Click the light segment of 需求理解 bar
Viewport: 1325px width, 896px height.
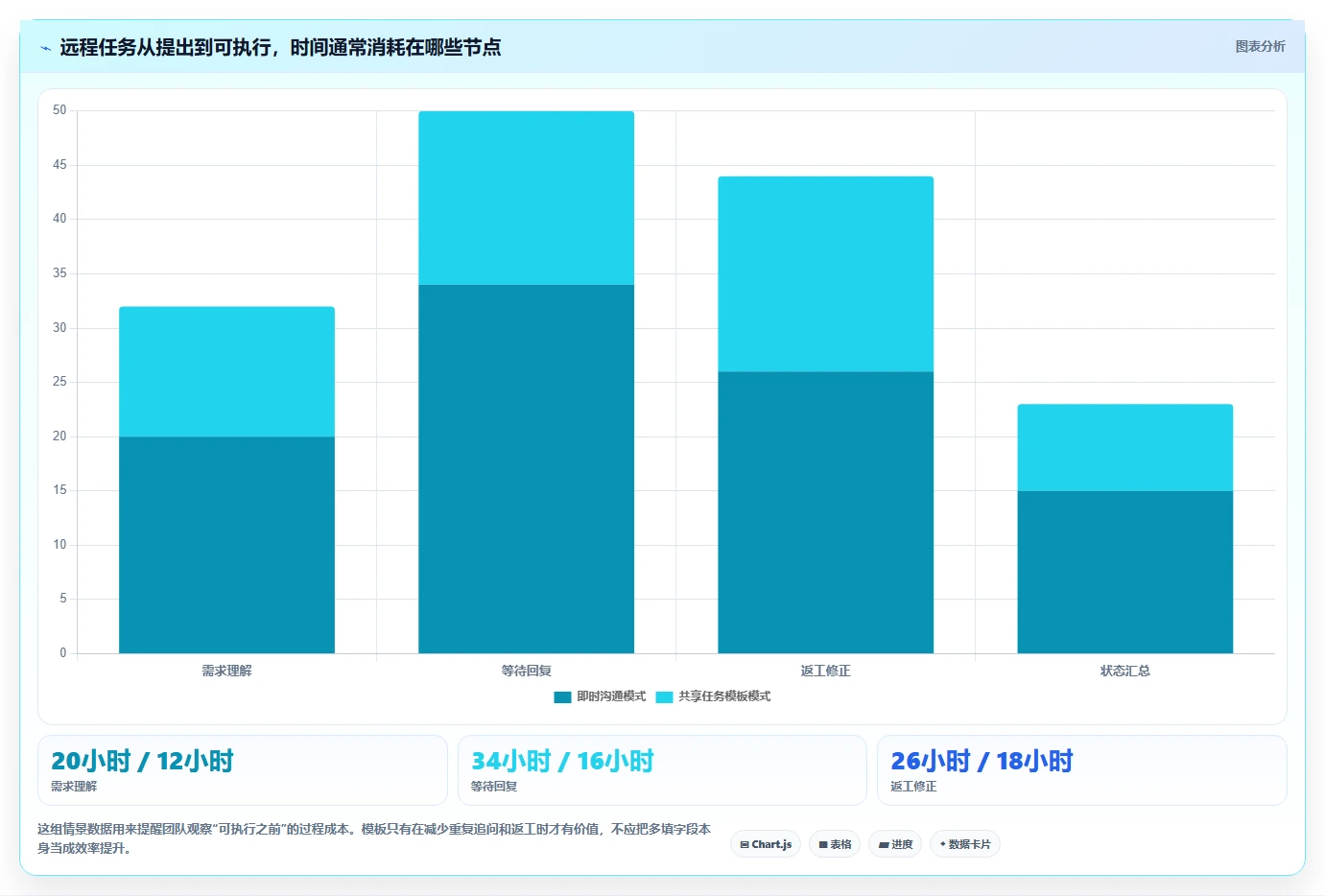click(x=226, y=372)
